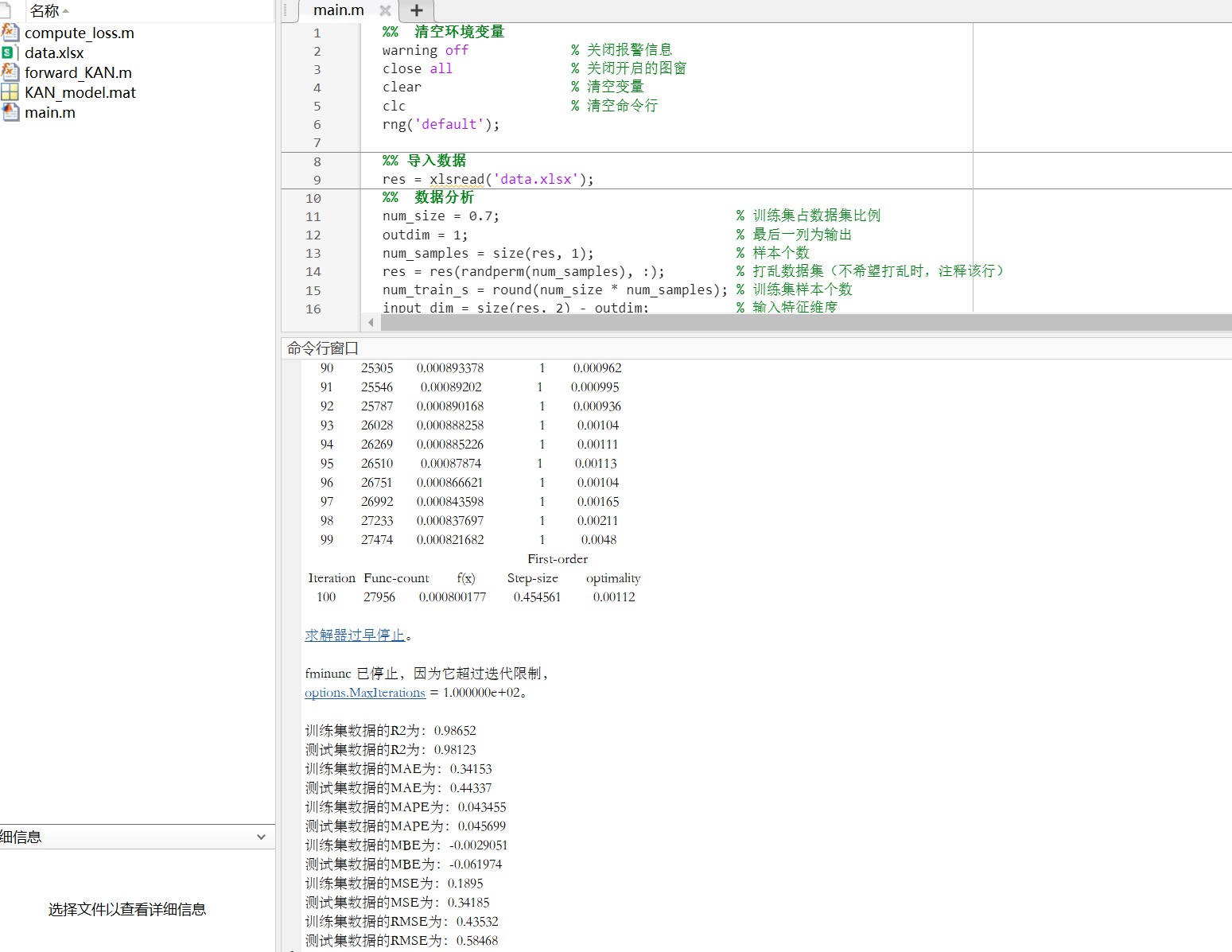Click the 测试集数据的RMSE为 0.58468 line
This screenshot has height=952, width=1232.
[x=402, y=941]
